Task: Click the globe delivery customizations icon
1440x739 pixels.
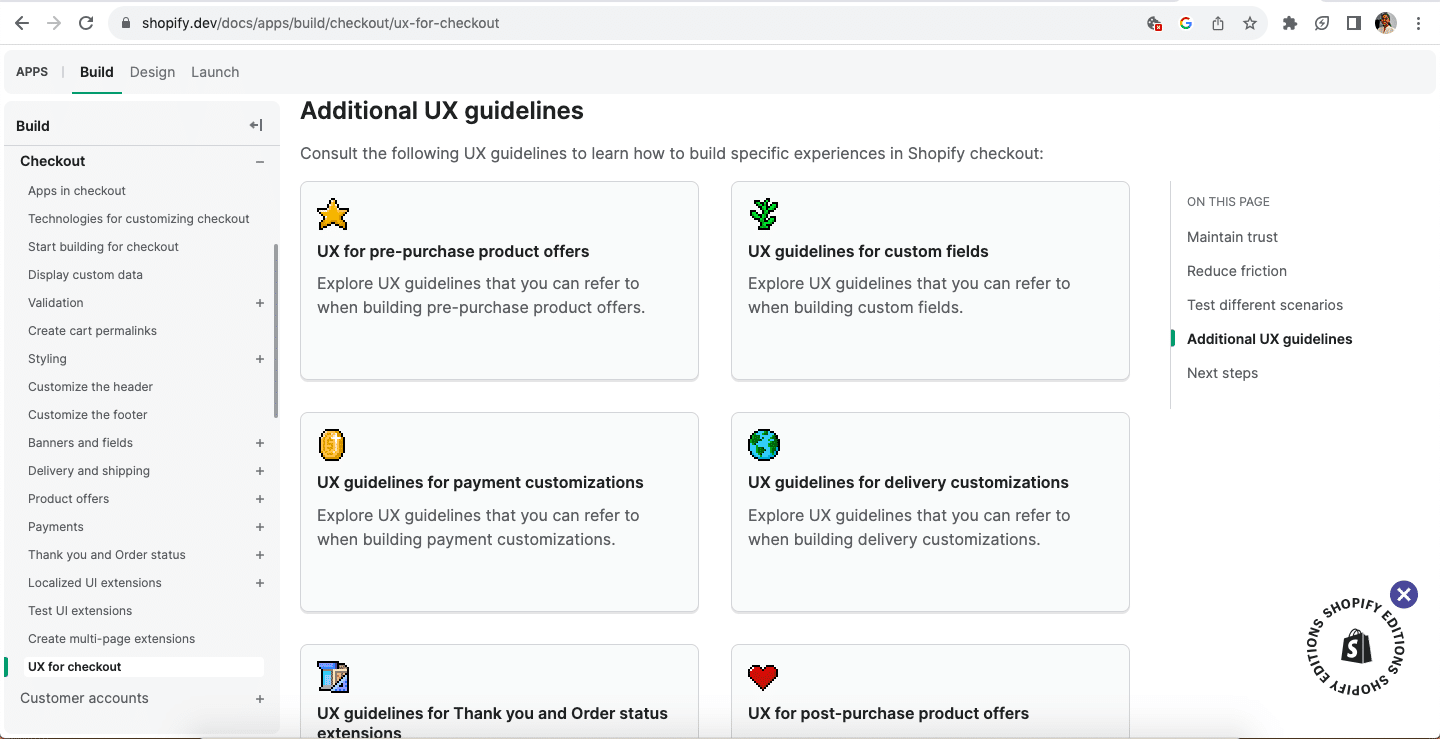Action: [764, 445]
